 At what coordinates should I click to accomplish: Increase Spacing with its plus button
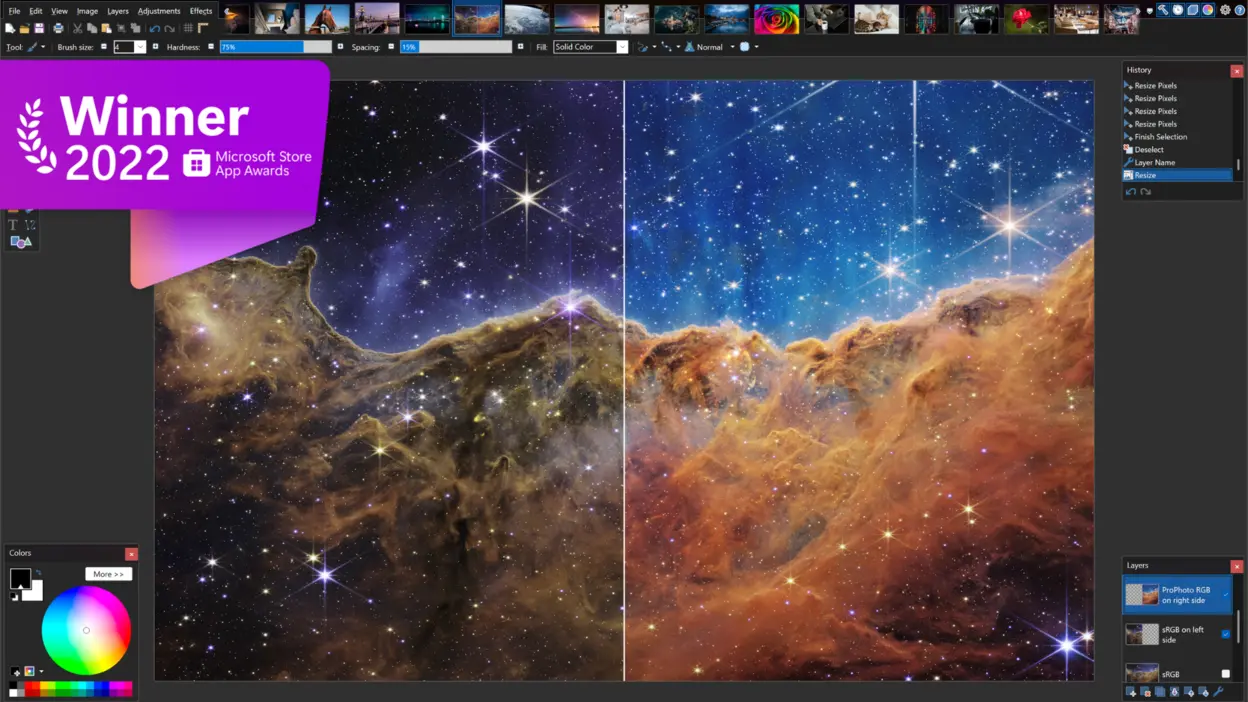click(x=520, y=47)
